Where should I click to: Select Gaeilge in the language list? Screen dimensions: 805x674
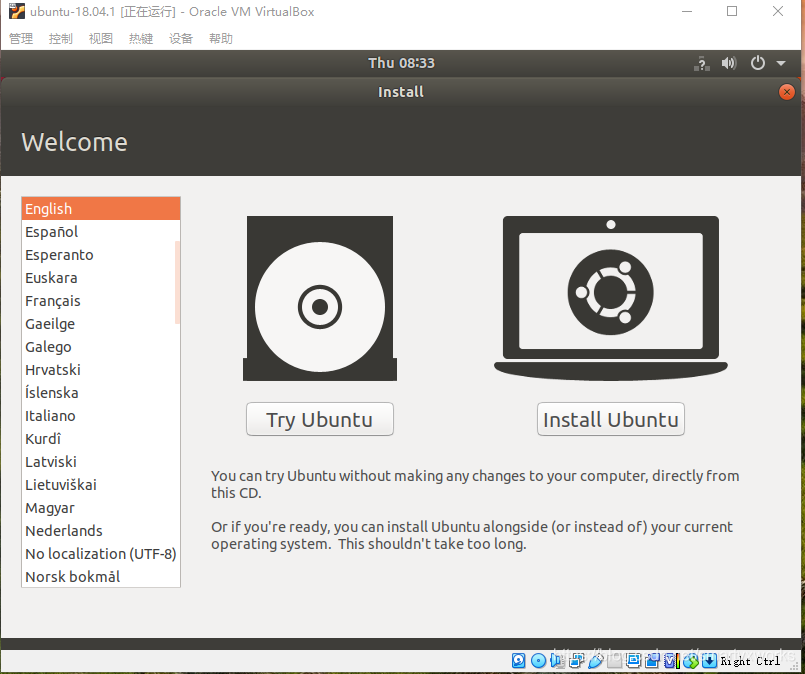click(x=101, y=324)
